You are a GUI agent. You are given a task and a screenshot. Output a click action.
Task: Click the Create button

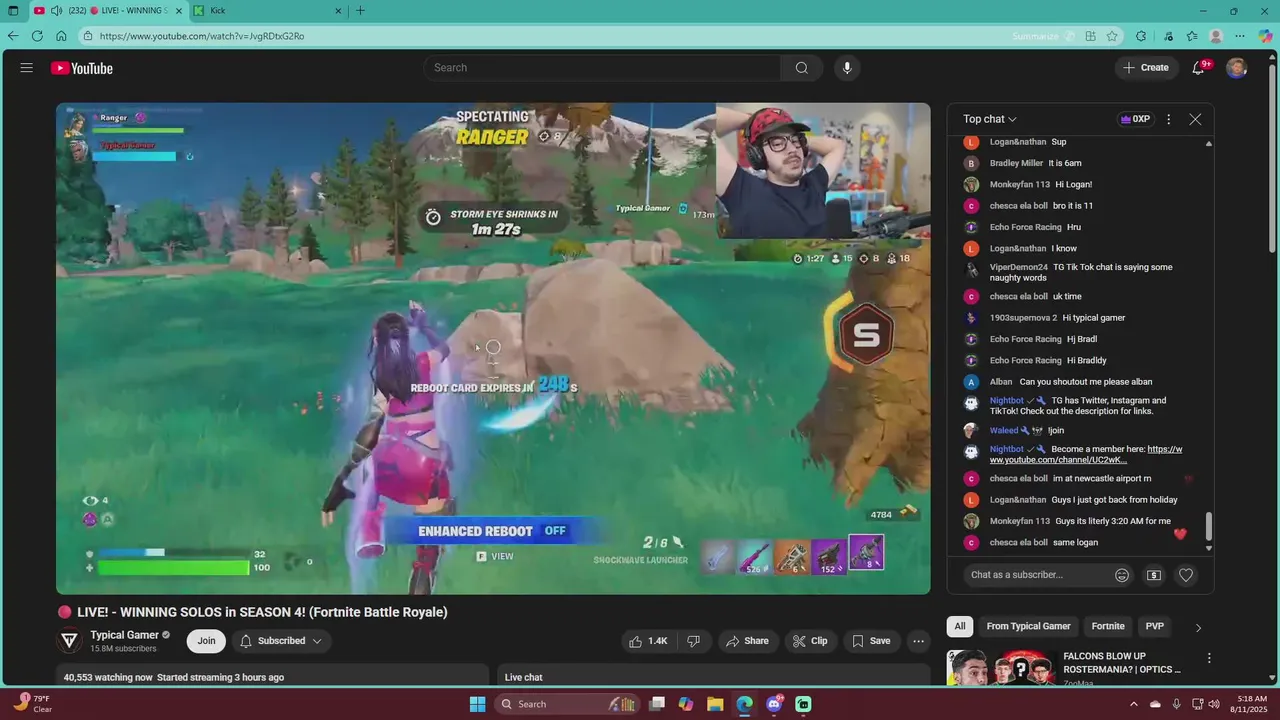coord(1145,68)
